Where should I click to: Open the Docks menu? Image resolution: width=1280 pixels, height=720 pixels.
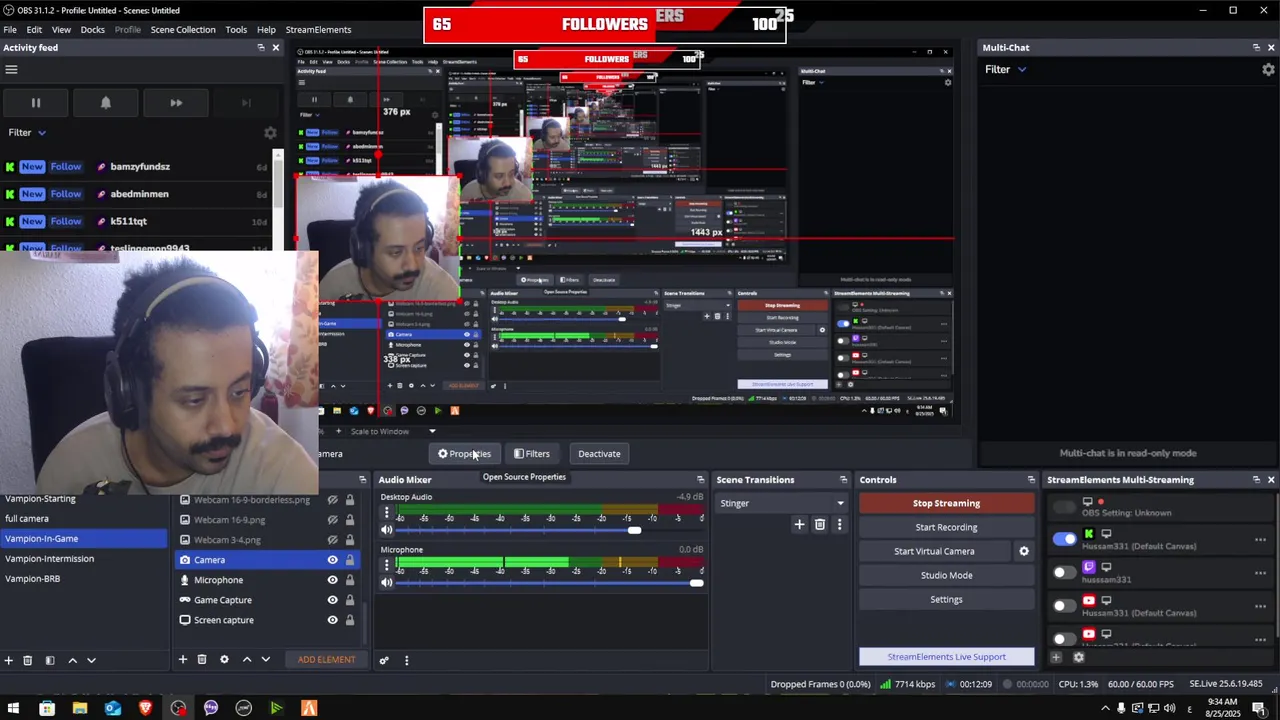point(93,29)
